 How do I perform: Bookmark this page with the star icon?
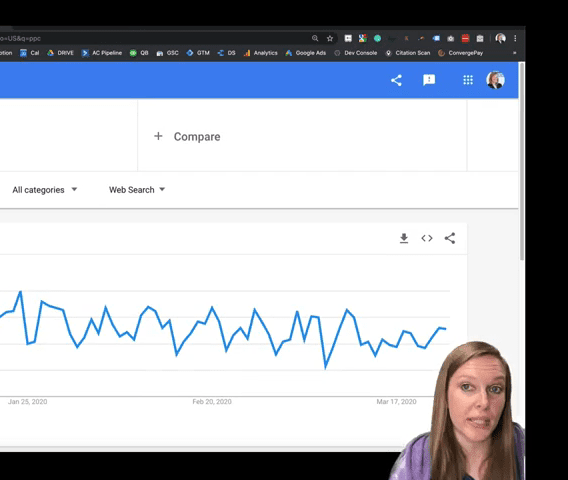[330, 38]
